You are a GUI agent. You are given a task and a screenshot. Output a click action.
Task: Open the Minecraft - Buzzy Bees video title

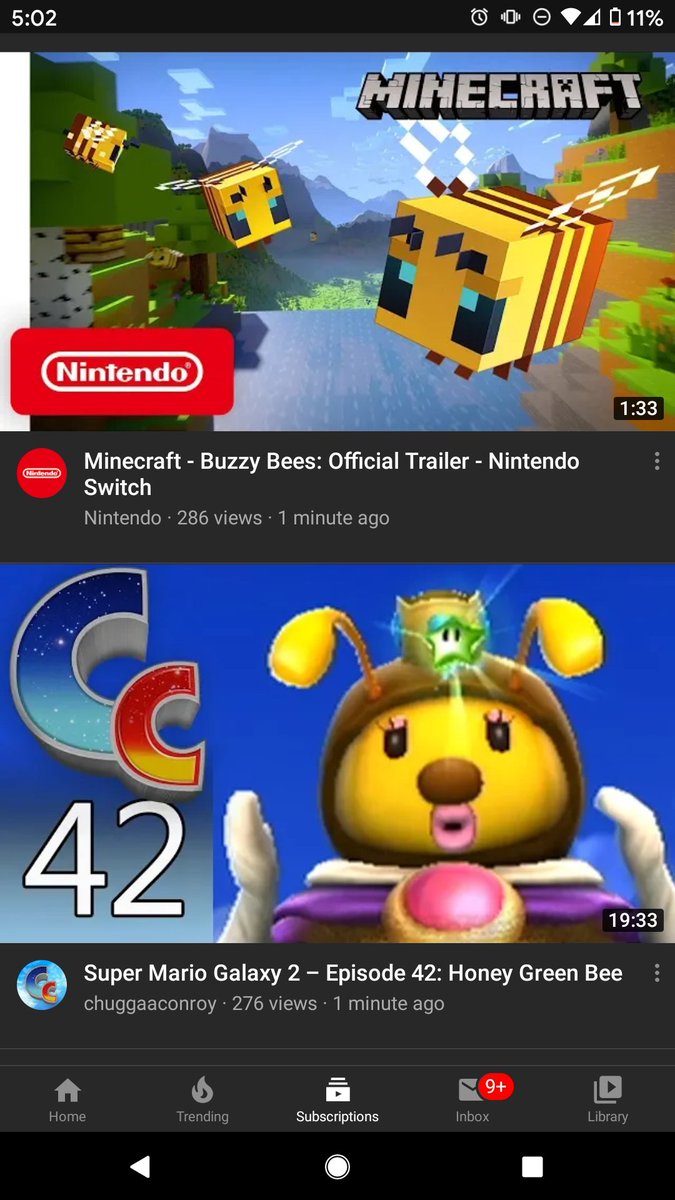tap(331, 474)
